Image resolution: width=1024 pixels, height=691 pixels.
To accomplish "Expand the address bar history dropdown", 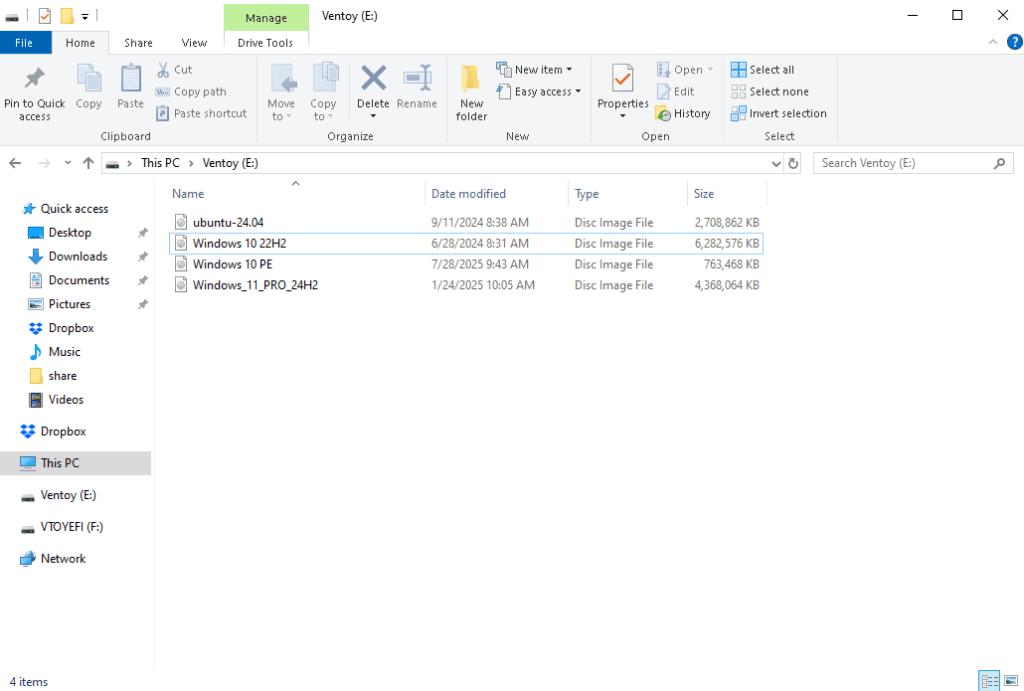I will pyautogui.click(x=776, y=163).
